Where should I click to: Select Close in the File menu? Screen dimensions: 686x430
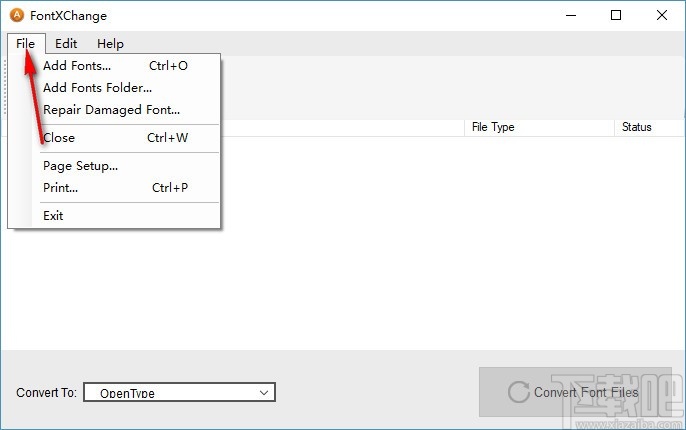[59, 138]
